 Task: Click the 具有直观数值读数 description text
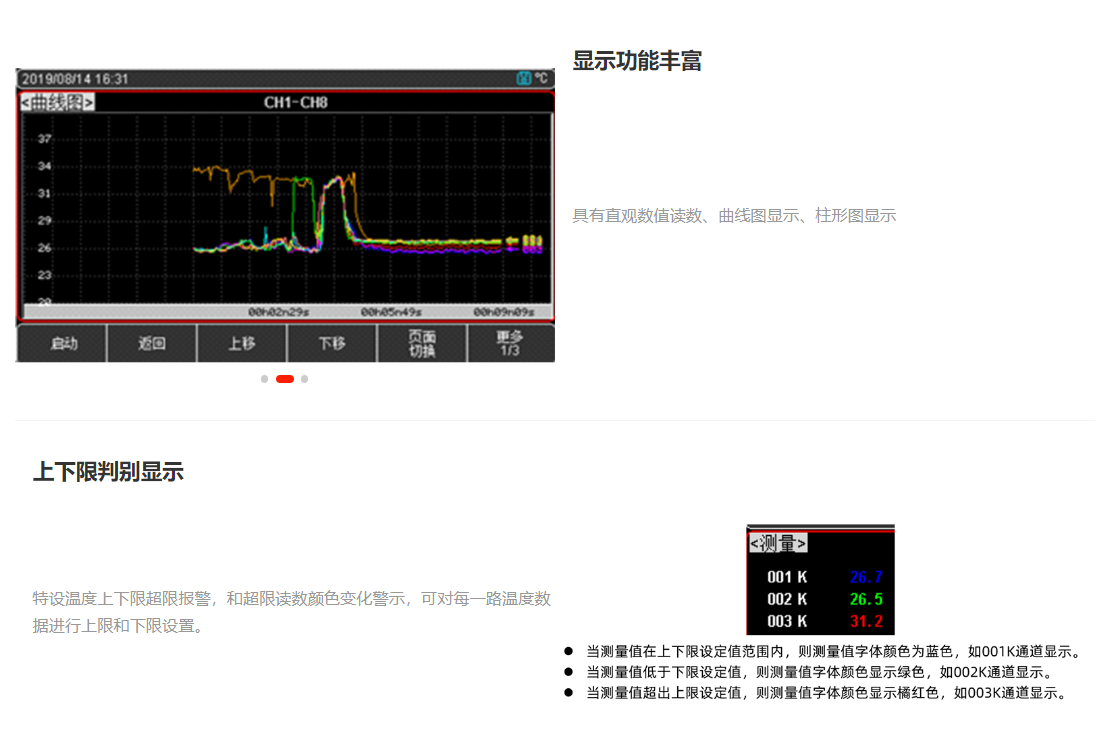coord(734,215)
